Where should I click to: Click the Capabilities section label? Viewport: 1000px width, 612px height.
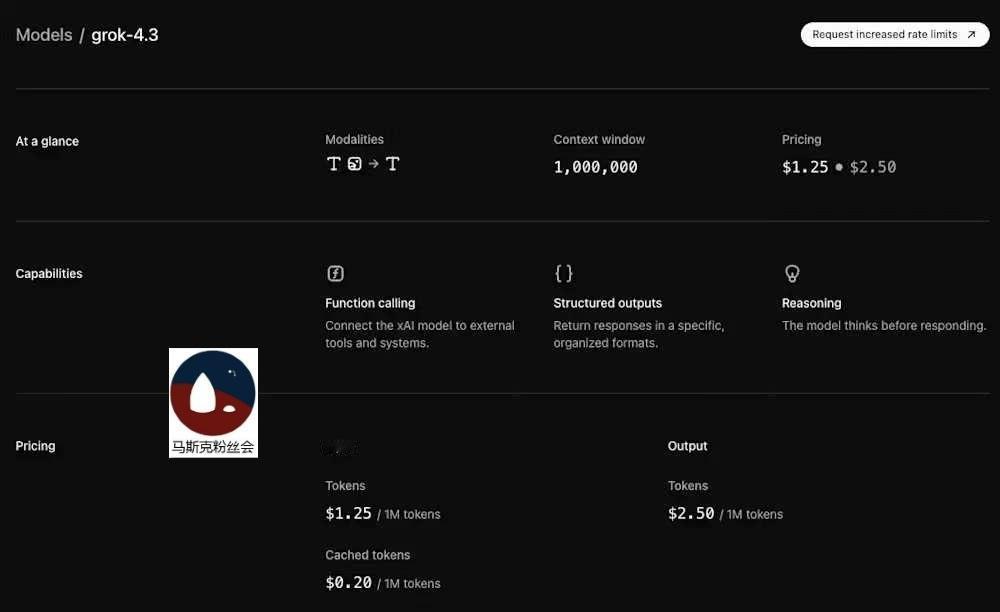(49, 273)
